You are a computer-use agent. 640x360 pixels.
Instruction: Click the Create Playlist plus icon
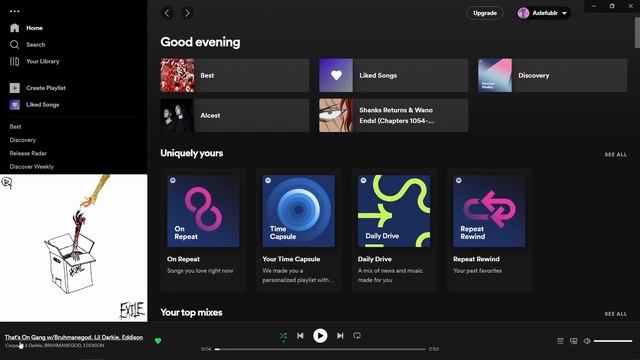pos(15,88)
